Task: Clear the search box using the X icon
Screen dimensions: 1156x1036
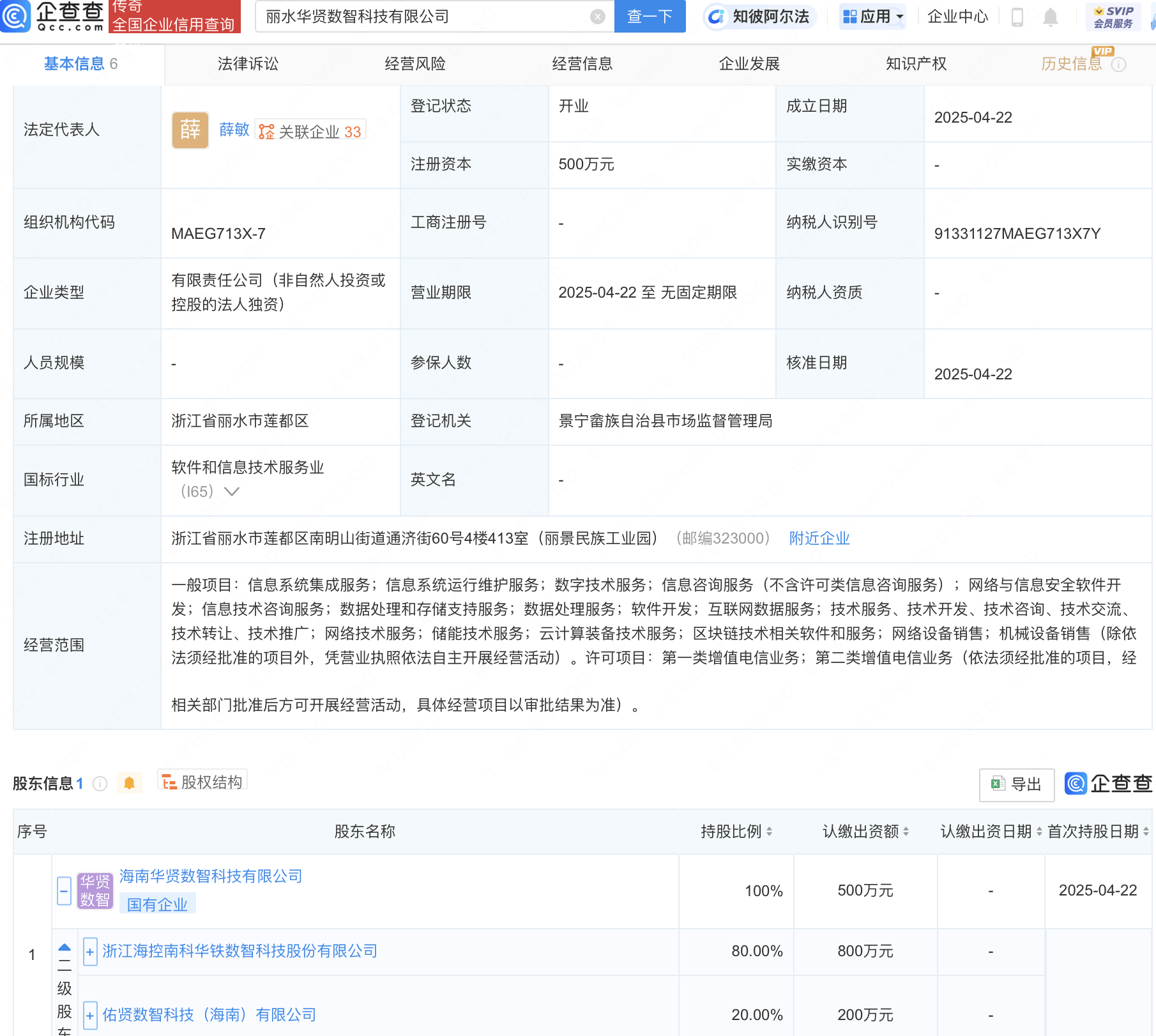Action: 597,17
